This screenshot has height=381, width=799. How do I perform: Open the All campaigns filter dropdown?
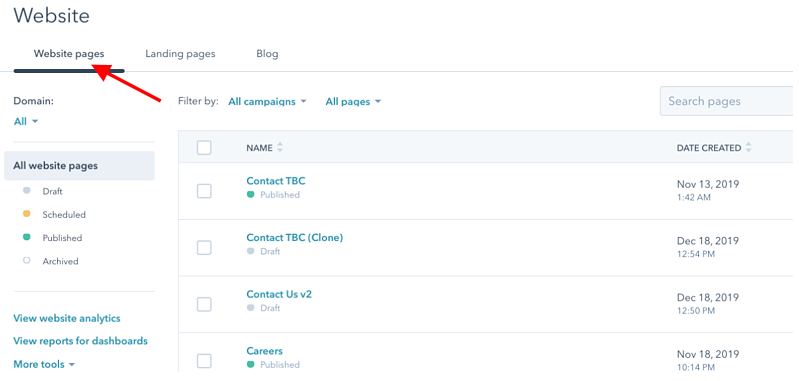(268, 101)
